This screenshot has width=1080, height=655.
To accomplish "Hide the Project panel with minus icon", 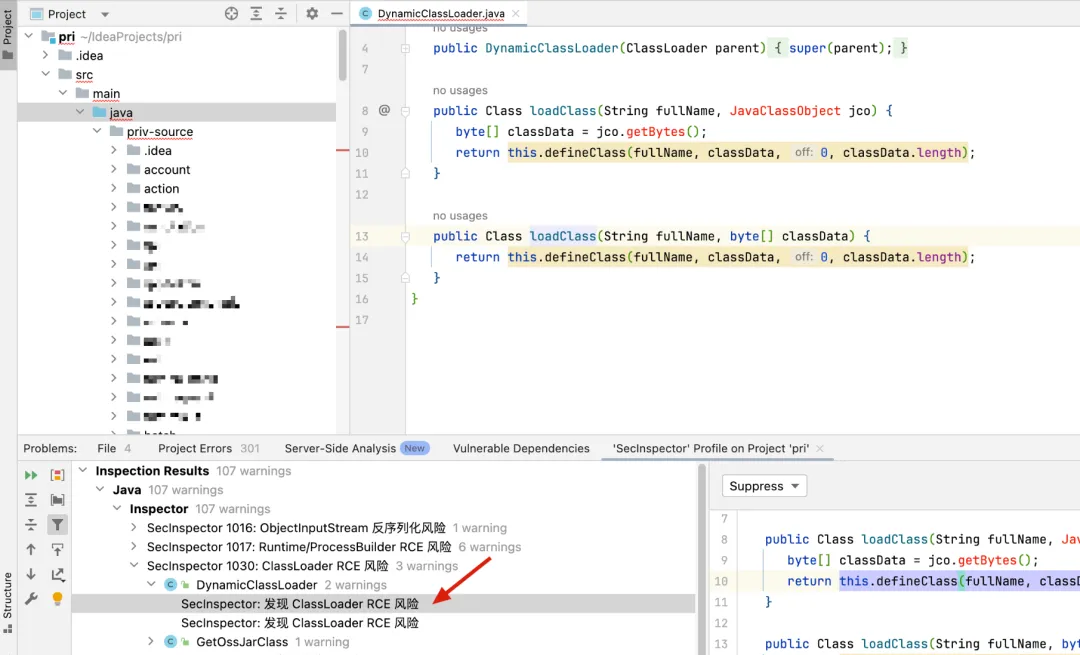I will [337, 14].
